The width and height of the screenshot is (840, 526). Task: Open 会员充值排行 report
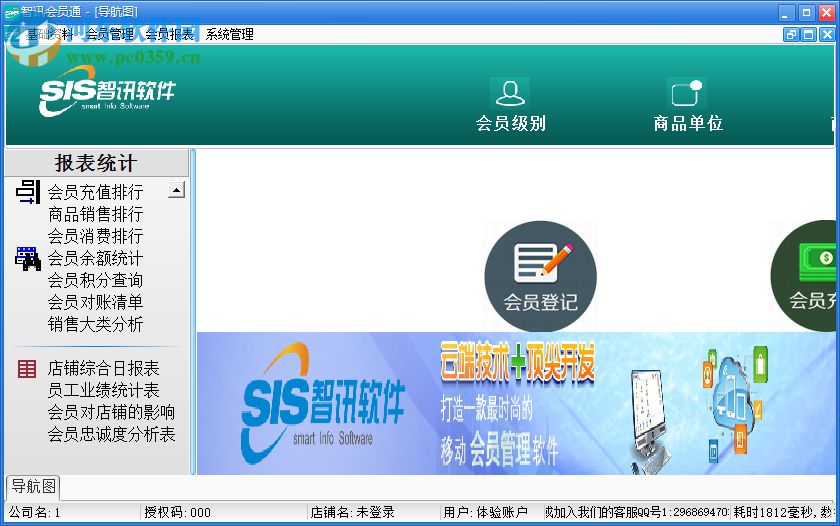95,192
